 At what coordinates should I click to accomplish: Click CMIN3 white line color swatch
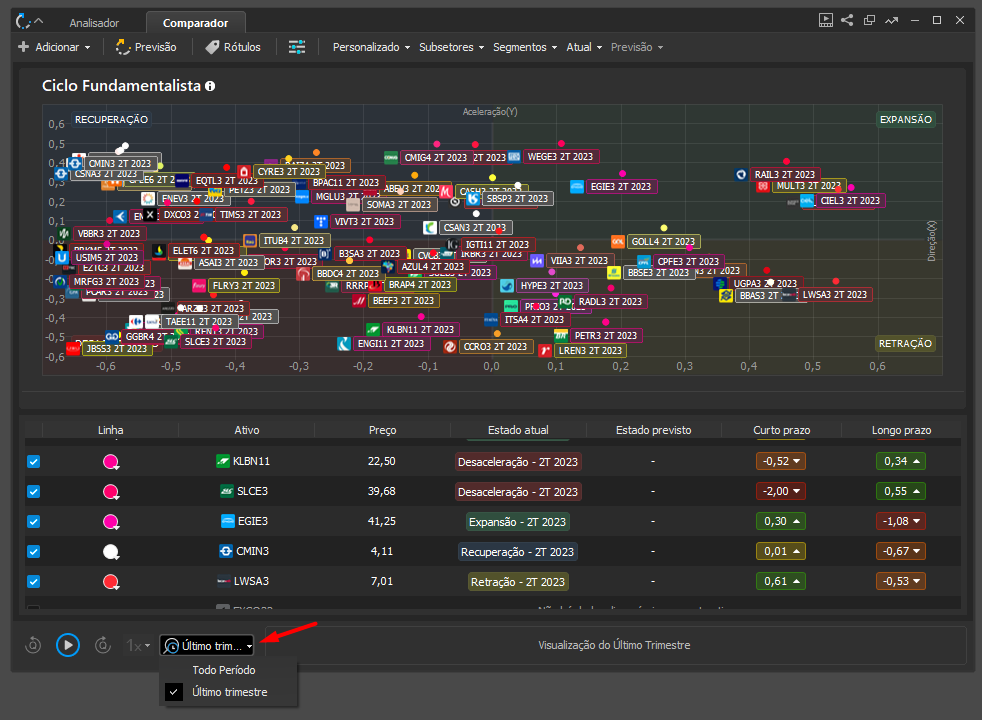click(x=111, y=552)
